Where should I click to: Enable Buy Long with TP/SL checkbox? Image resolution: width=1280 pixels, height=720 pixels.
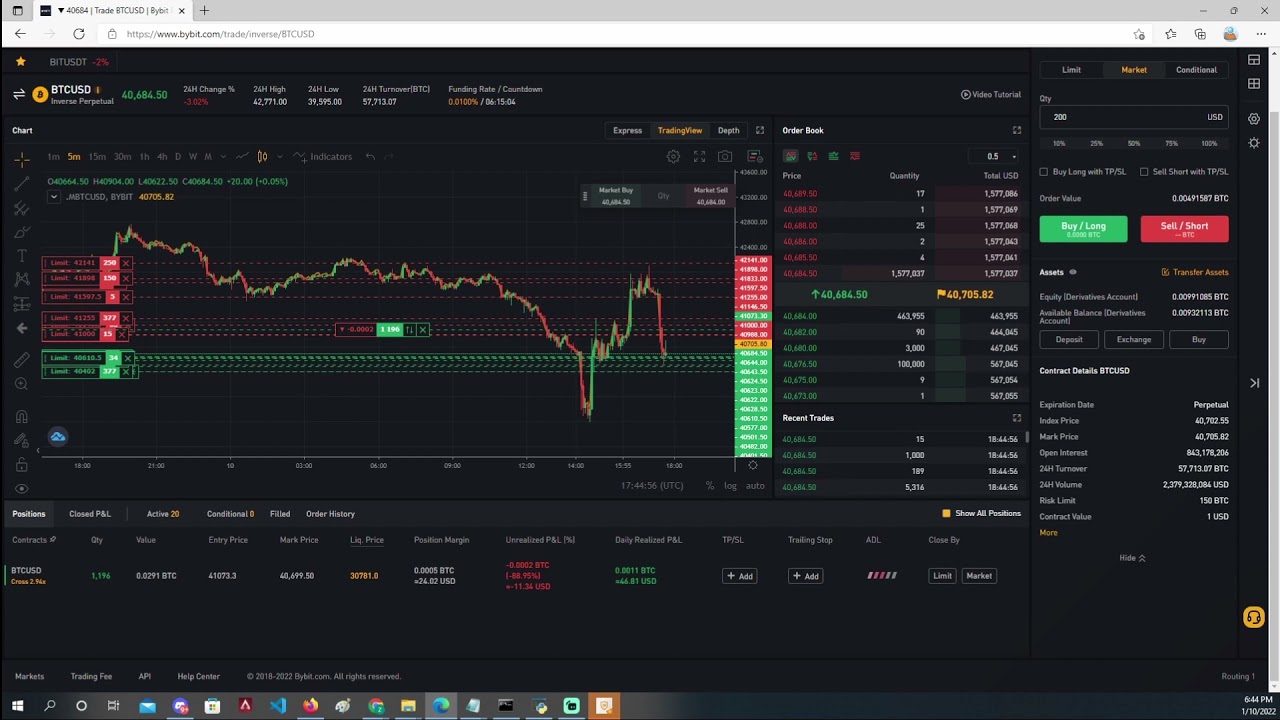pos(1044,172)
